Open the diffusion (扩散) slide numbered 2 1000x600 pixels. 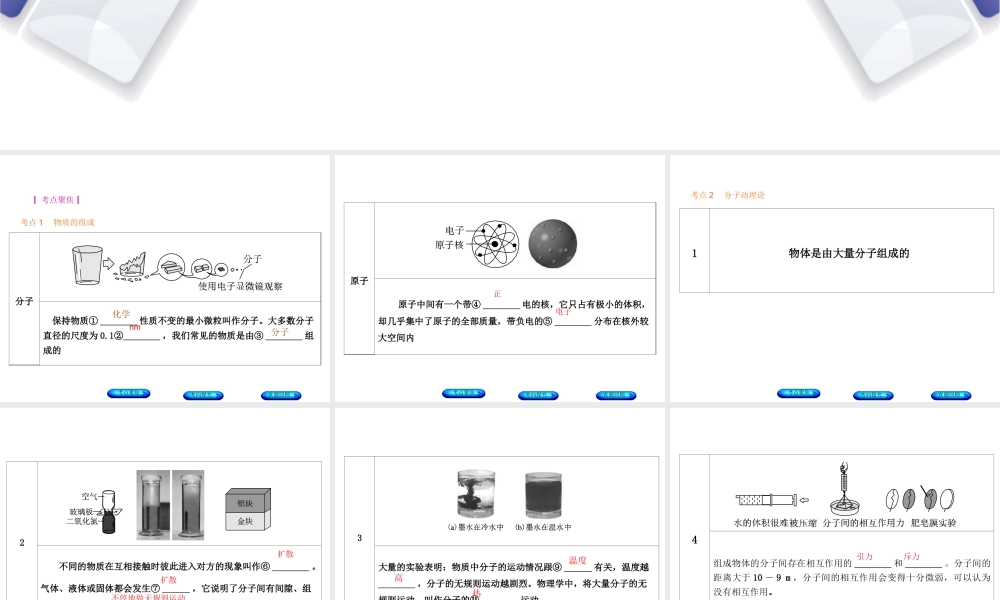point(165,504)
